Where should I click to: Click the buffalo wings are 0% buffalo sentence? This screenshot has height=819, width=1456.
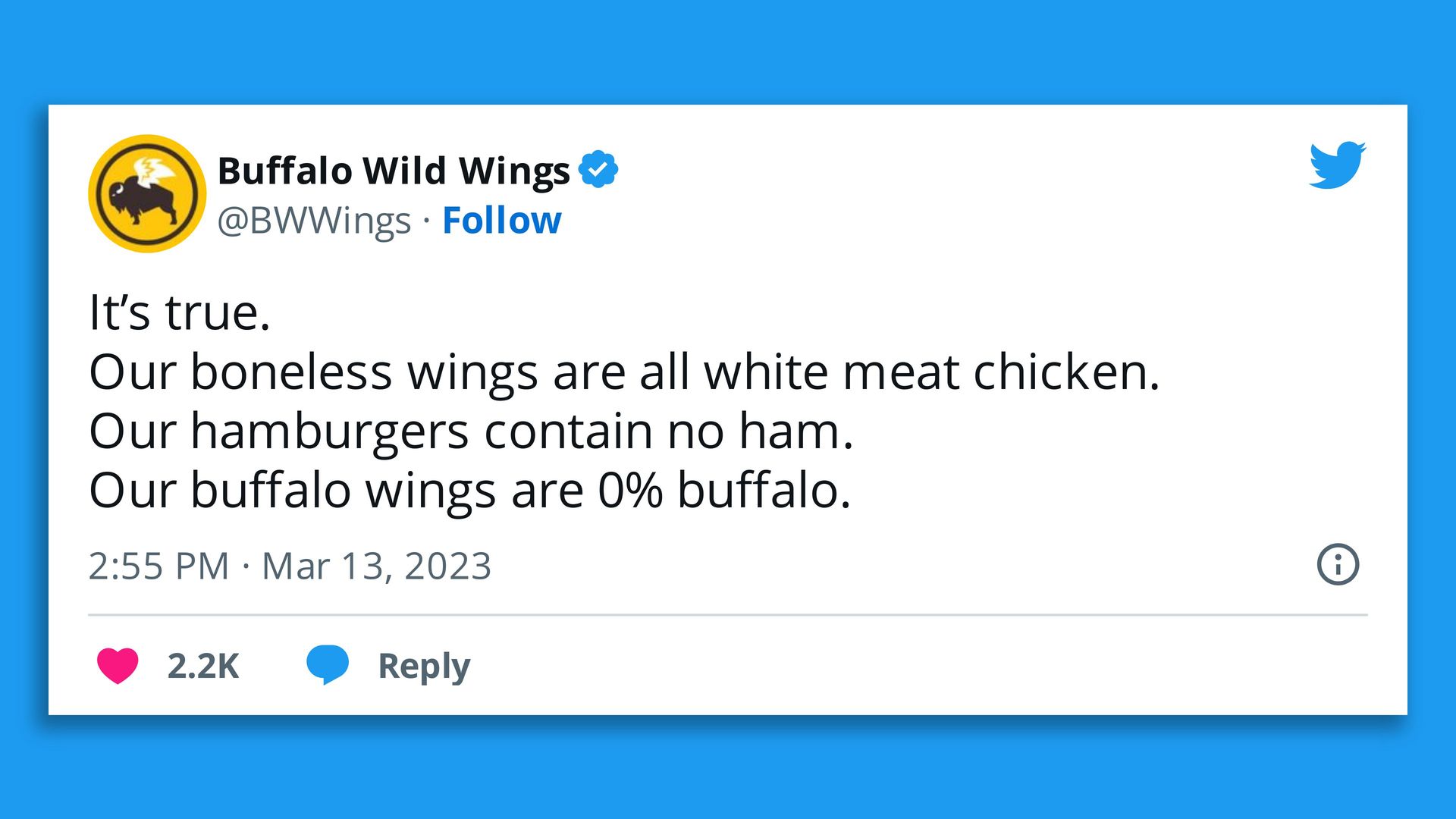pos(469,490)
